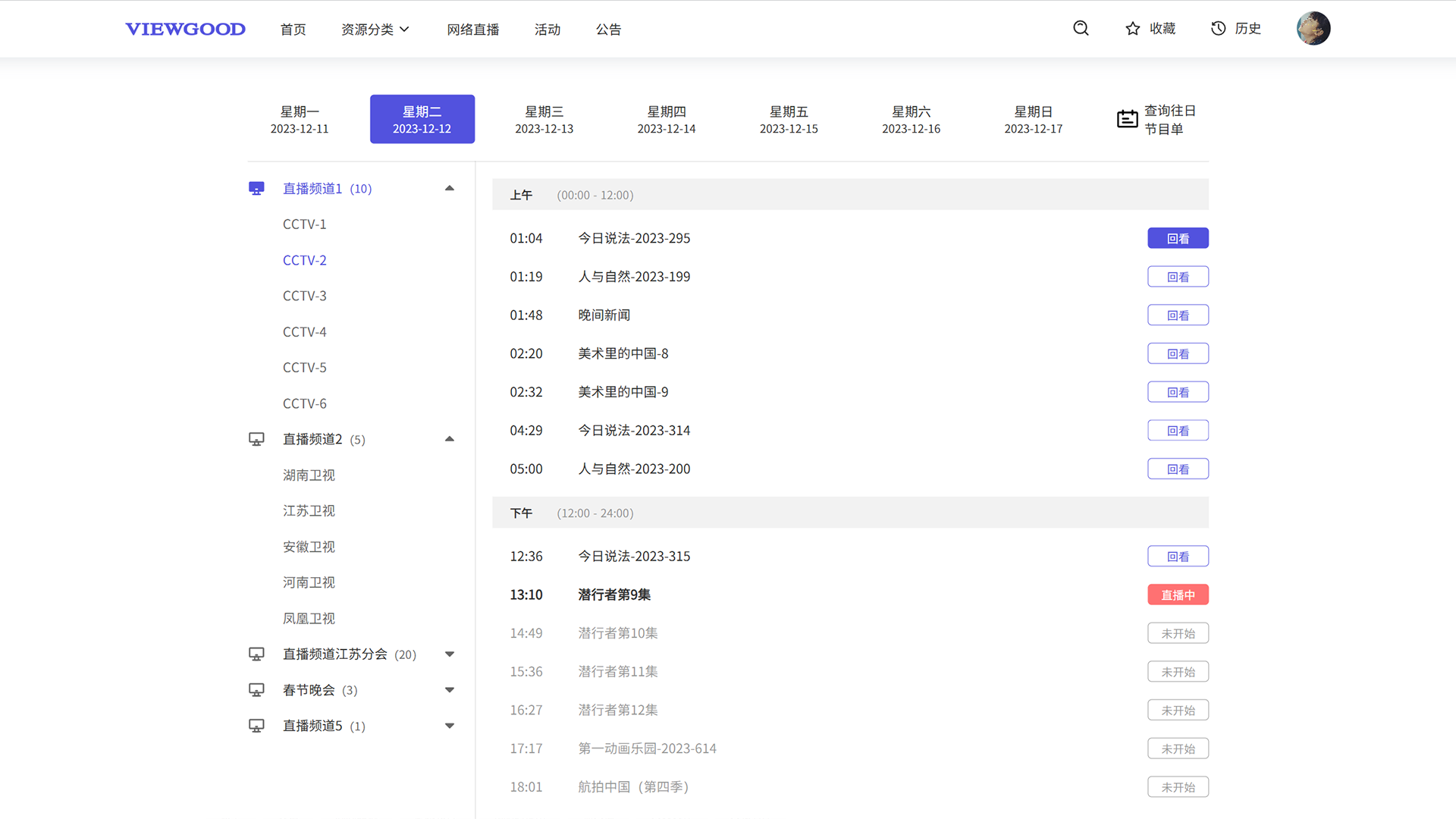Collapse the 直播频道1 group arrow
The height and width of the screenshot is (819, 1456).
pos(449,188)
